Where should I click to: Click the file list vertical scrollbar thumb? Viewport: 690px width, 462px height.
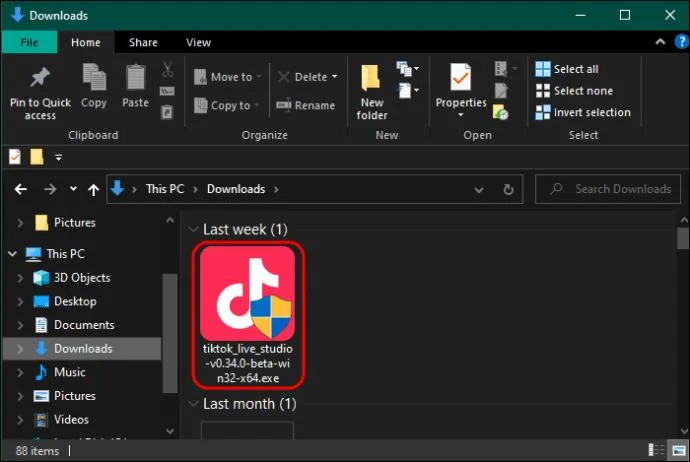683,238
